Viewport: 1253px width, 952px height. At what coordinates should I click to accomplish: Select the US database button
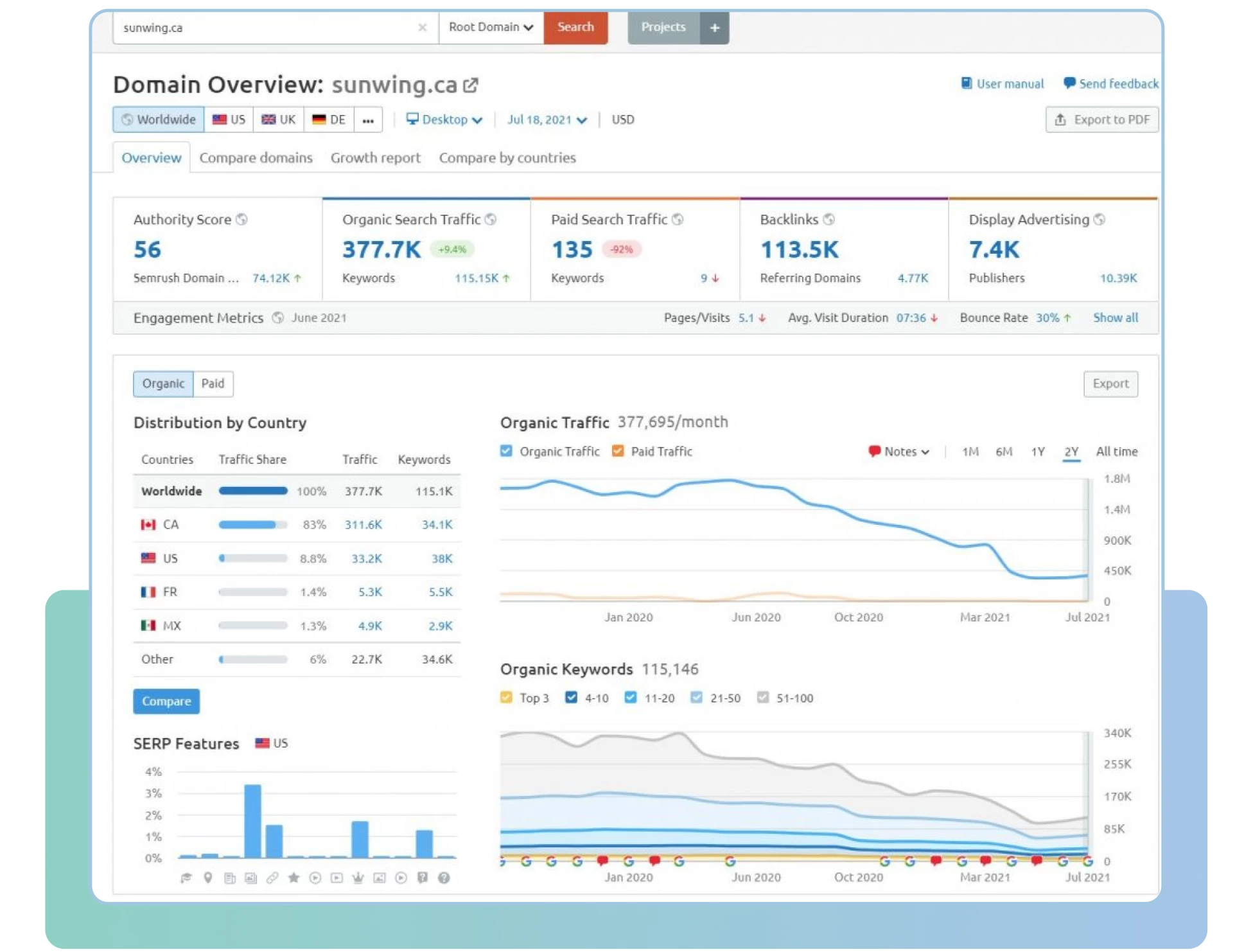click(229, 119)
